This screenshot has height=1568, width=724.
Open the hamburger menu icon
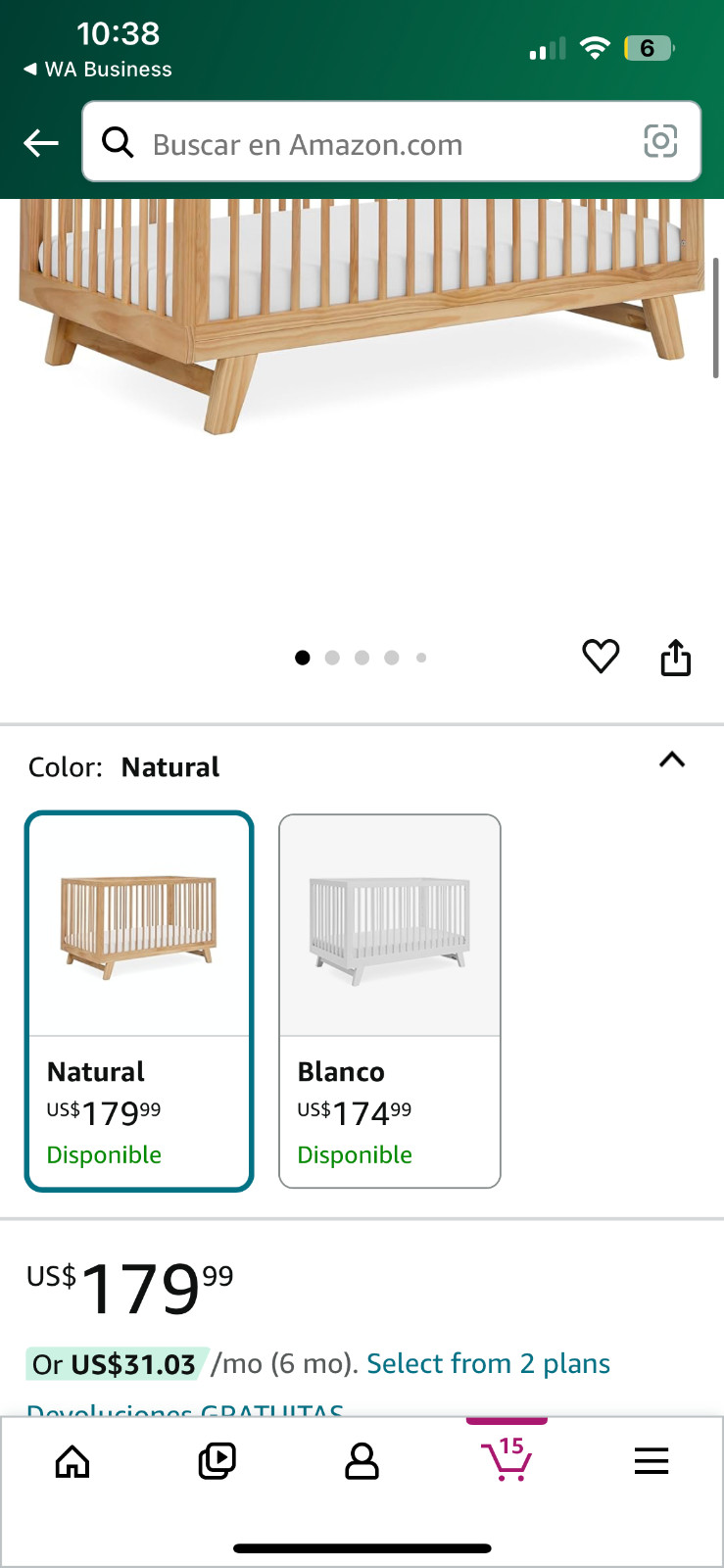[x=652, y=1462]
